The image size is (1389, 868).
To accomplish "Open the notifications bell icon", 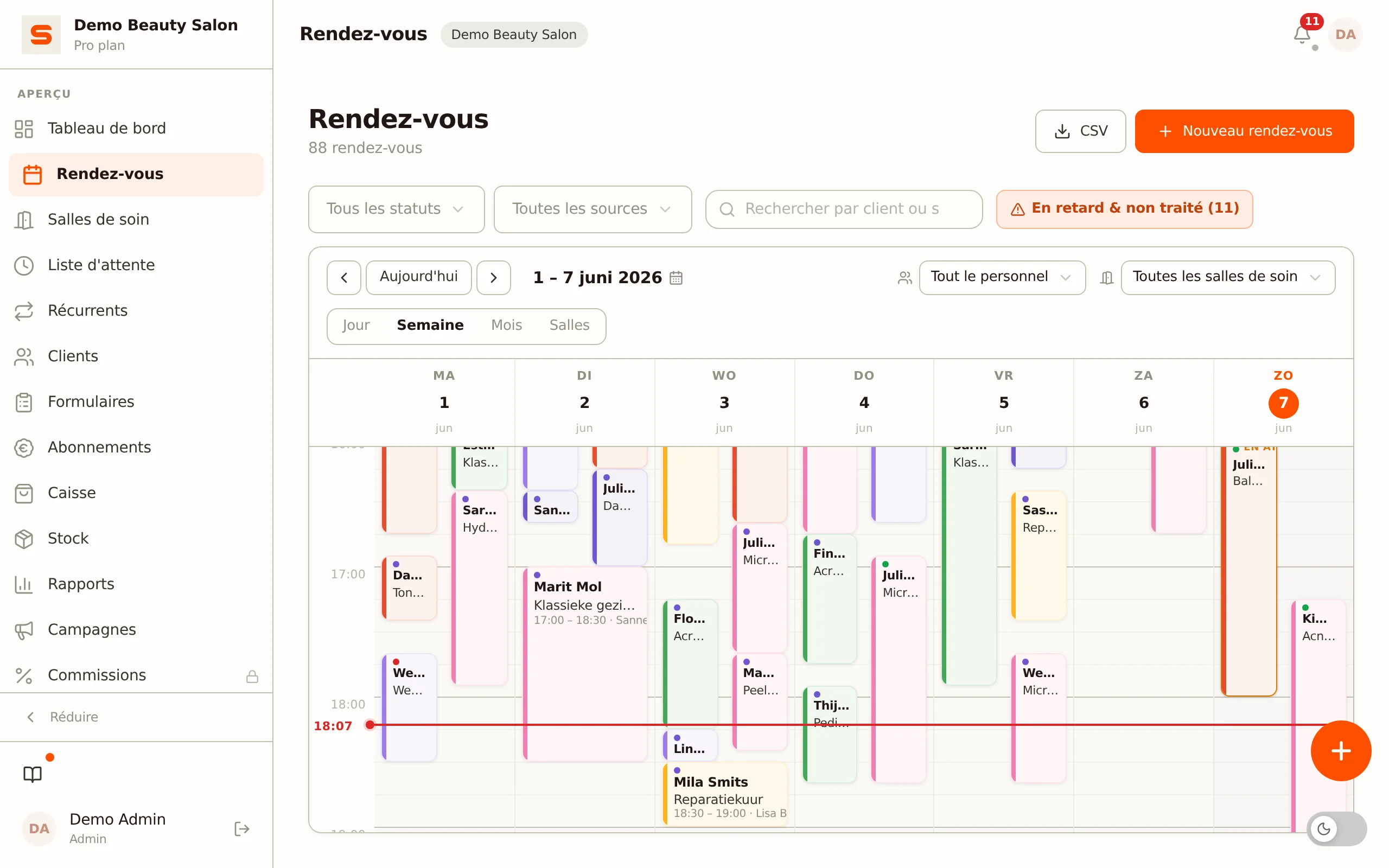I will pyautogui.click(x=1302, y=34).
